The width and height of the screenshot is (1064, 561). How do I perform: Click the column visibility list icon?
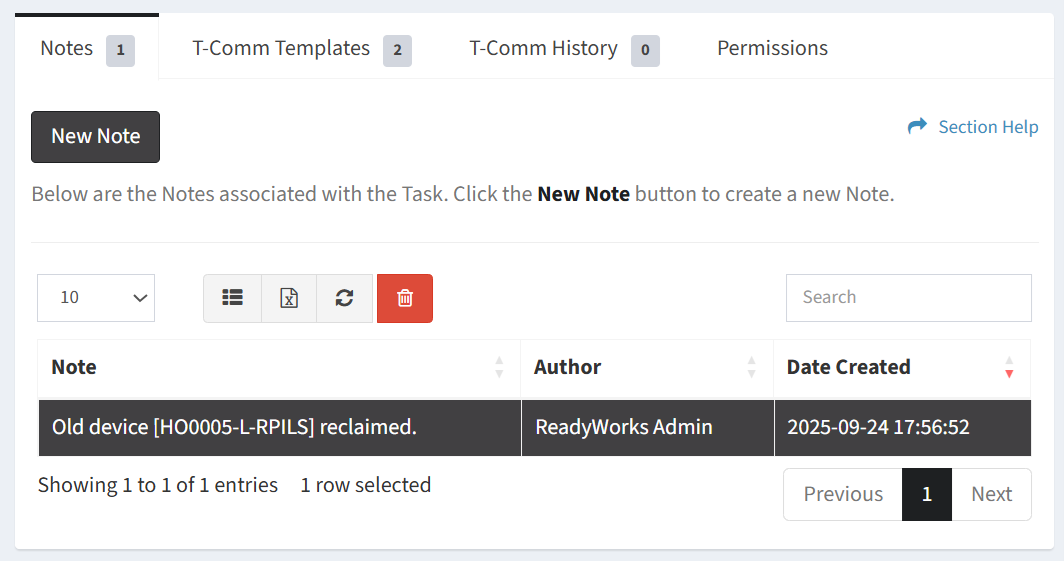(x=232, y=298)
